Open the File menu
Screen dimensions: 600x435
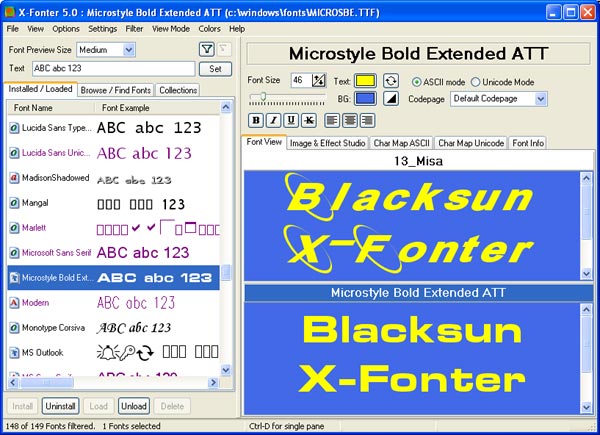(13, 29)
